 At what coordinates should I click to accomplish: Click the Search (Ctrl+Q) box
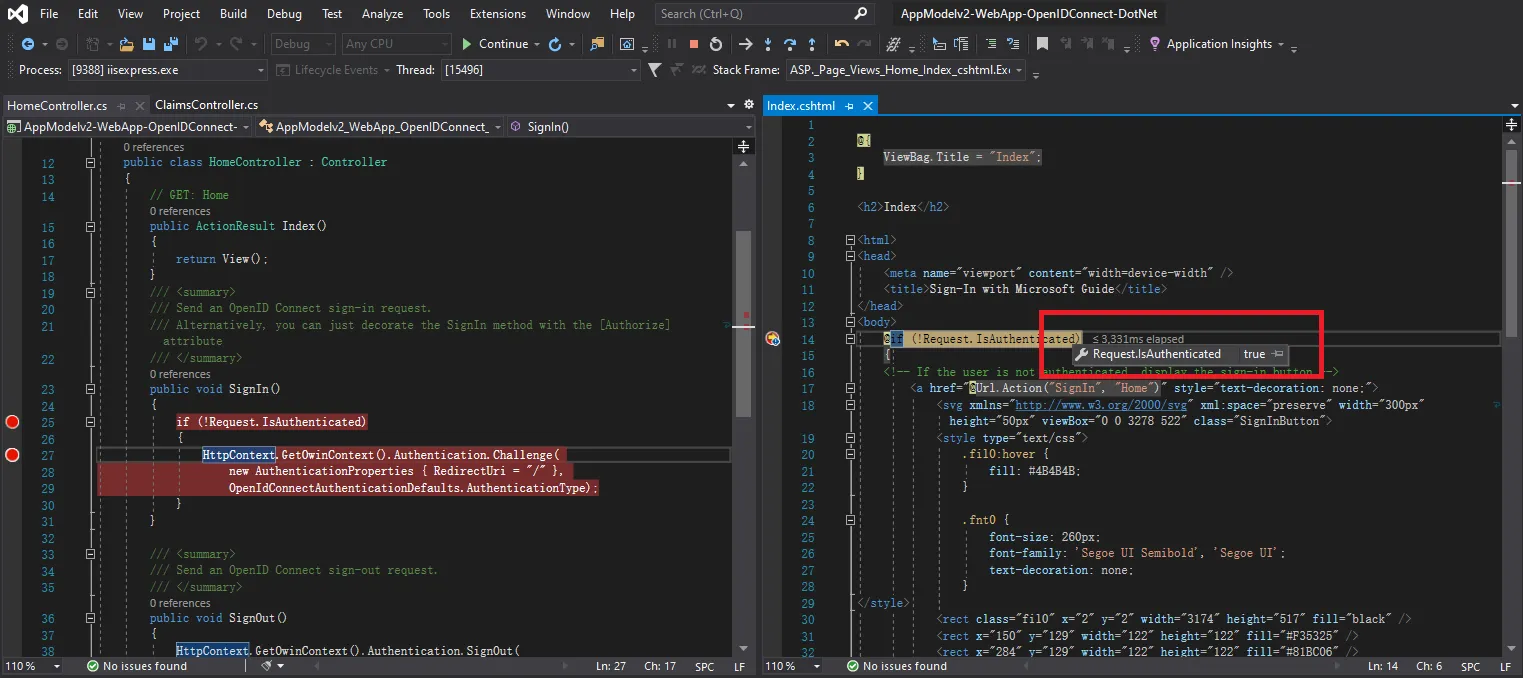pyautogui.click(x=752, y=14)
